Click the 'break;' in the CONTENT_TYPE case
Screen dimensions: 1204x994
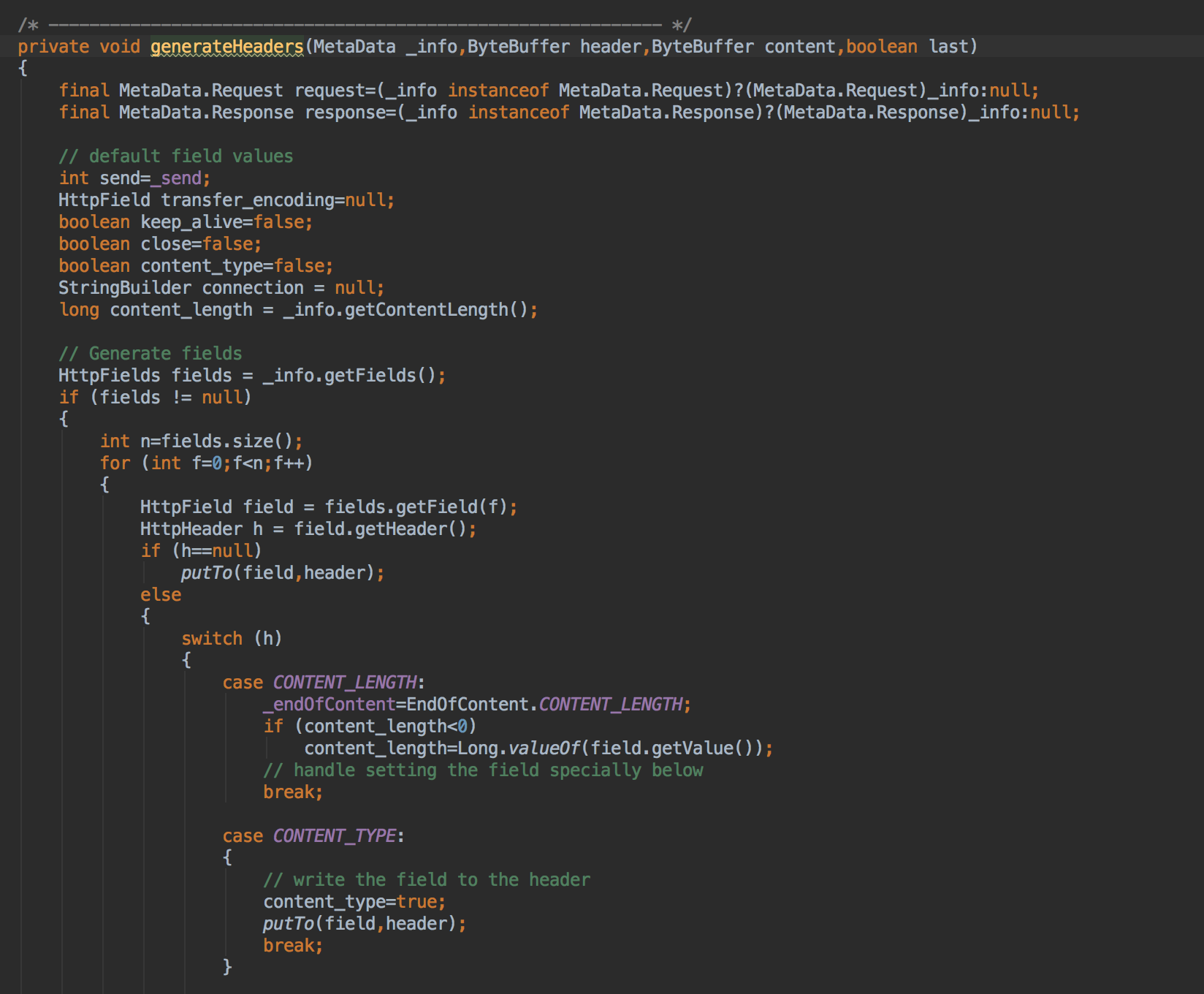[x=293, y=946]
